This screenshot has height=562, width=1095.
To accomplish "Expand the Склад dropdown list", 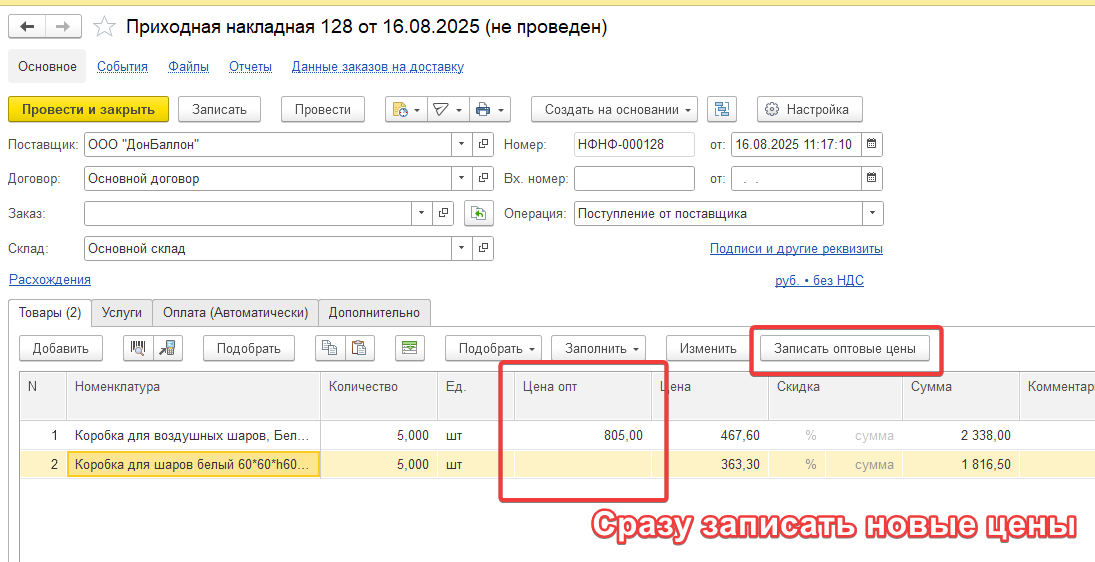I will coord(462,249).
